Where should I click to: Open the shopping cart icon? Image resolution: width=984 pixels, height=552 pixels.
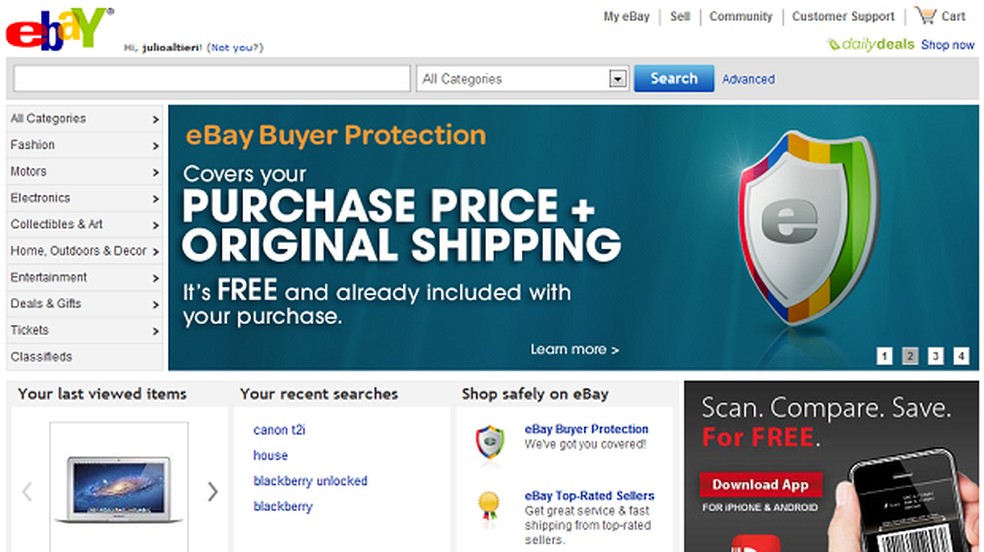pos(926,16)
